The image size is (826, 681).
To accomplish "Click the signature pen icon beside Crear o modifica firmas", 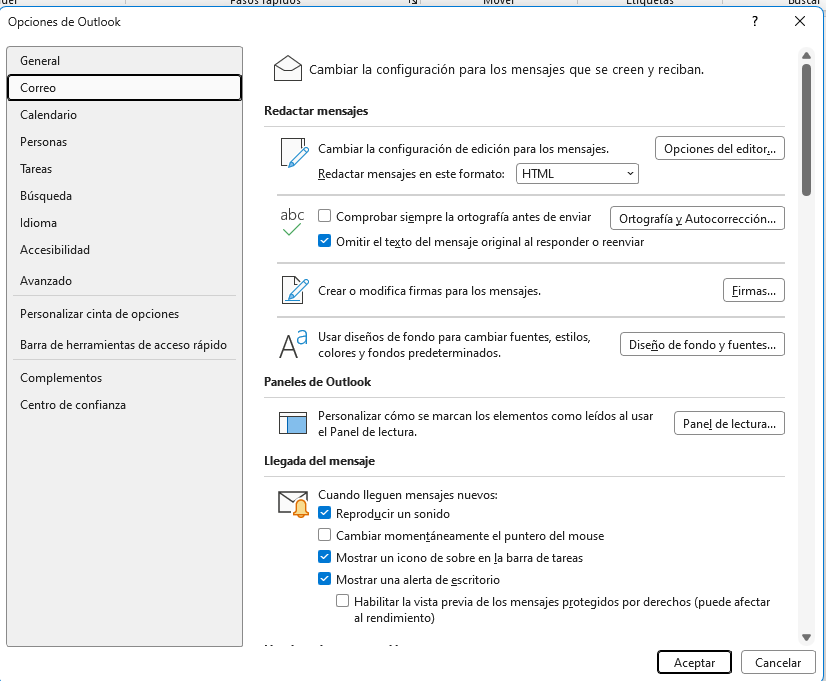I will (295, 290).
